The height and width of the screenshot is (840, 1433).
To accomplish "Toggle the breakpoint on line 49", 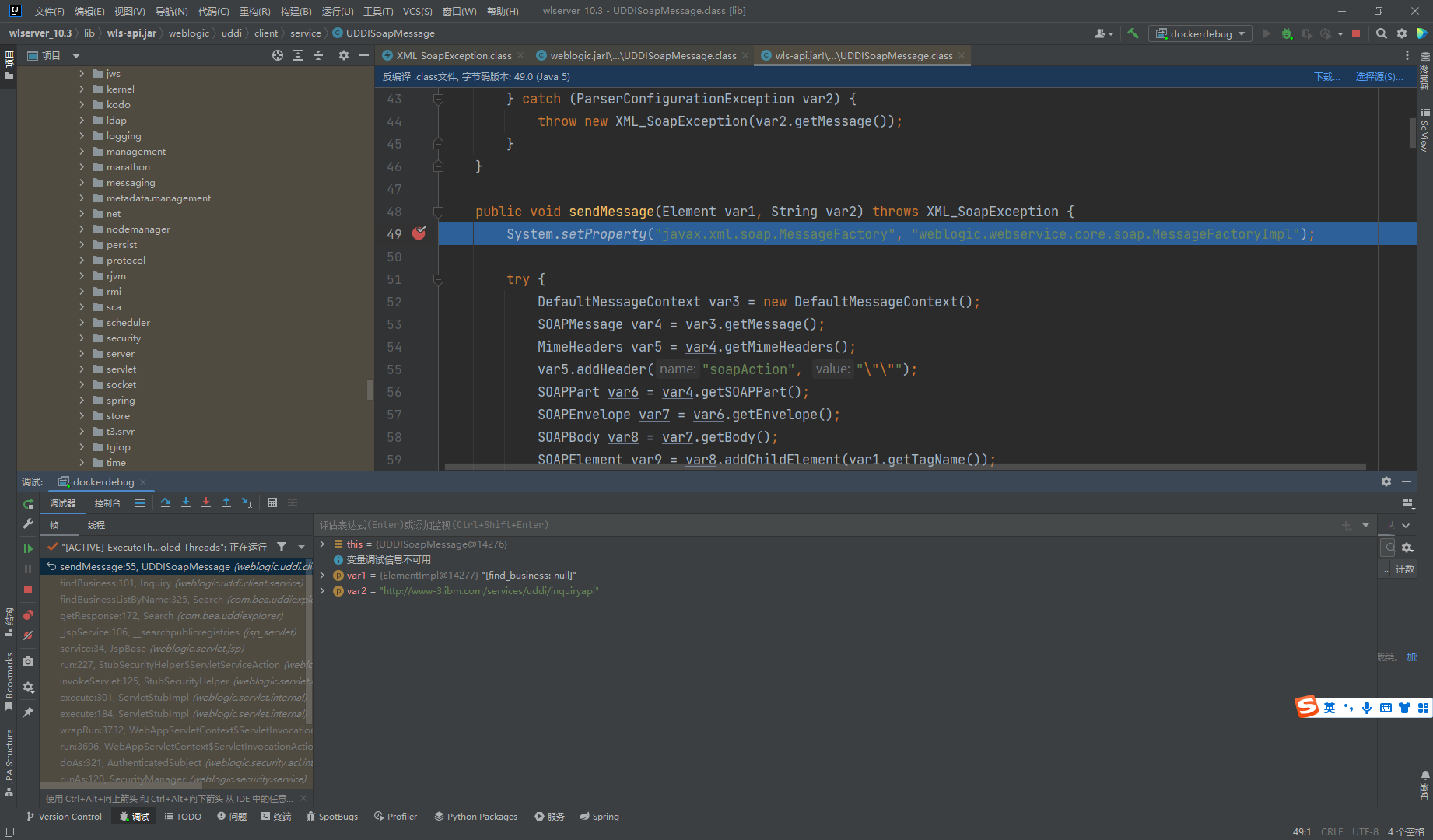I will 419,233.
